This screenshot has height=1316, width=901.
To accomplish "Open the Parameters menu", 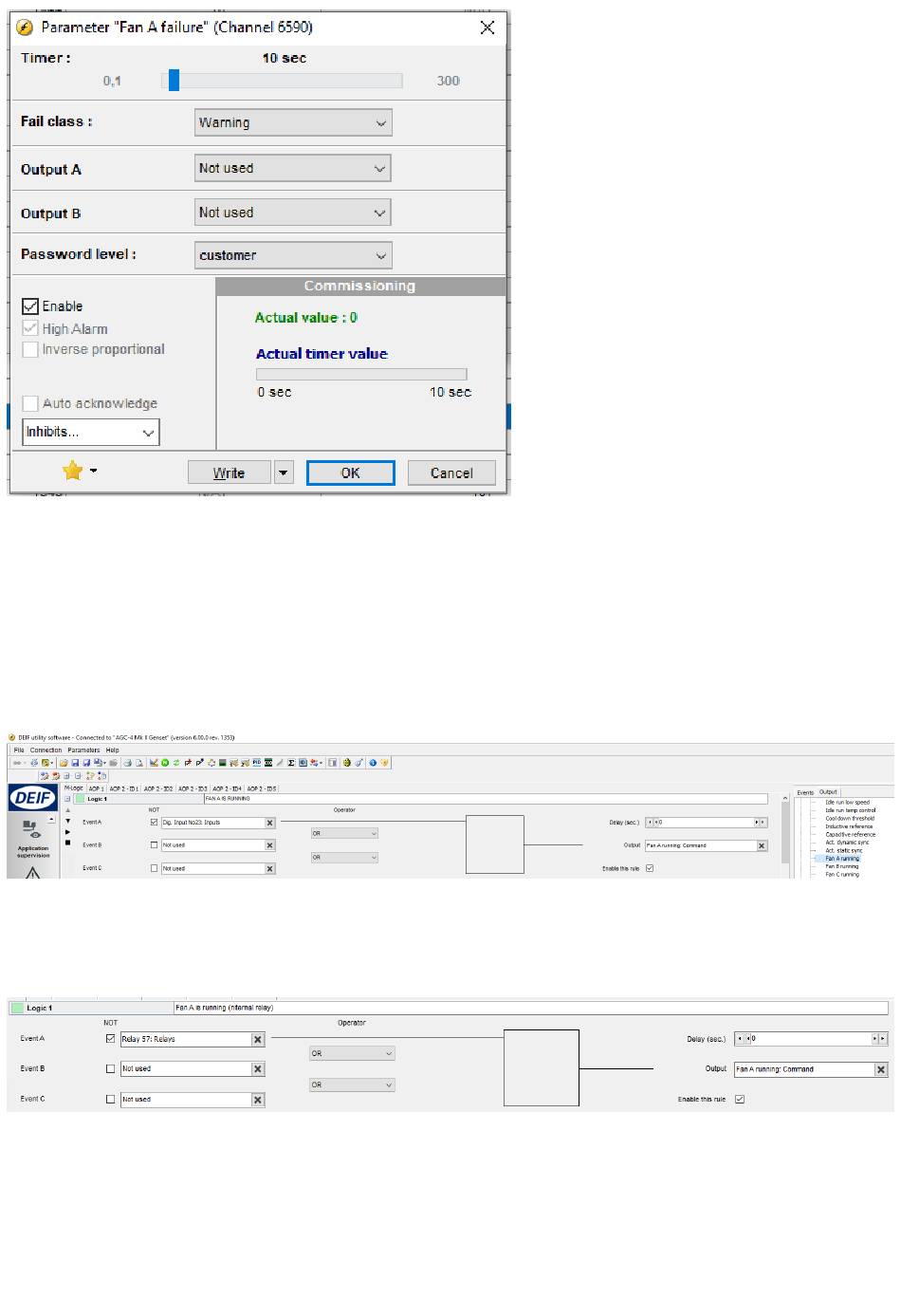I will (83, 750).
